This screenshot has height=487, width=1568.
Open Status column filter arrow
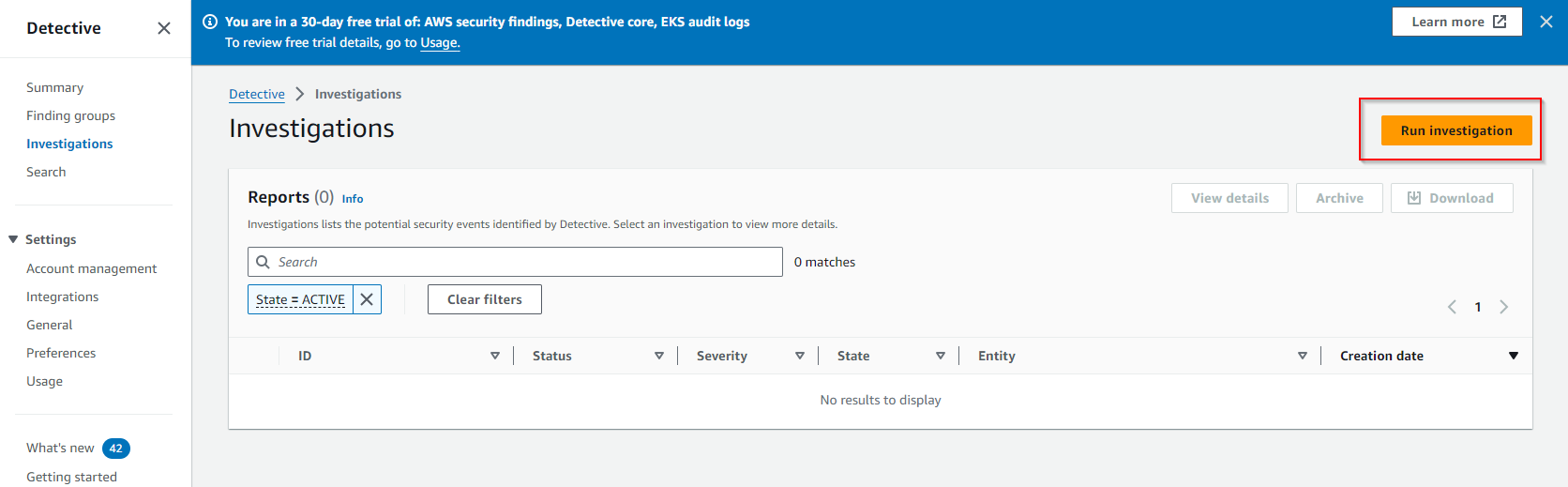click(x=659, y=356)
